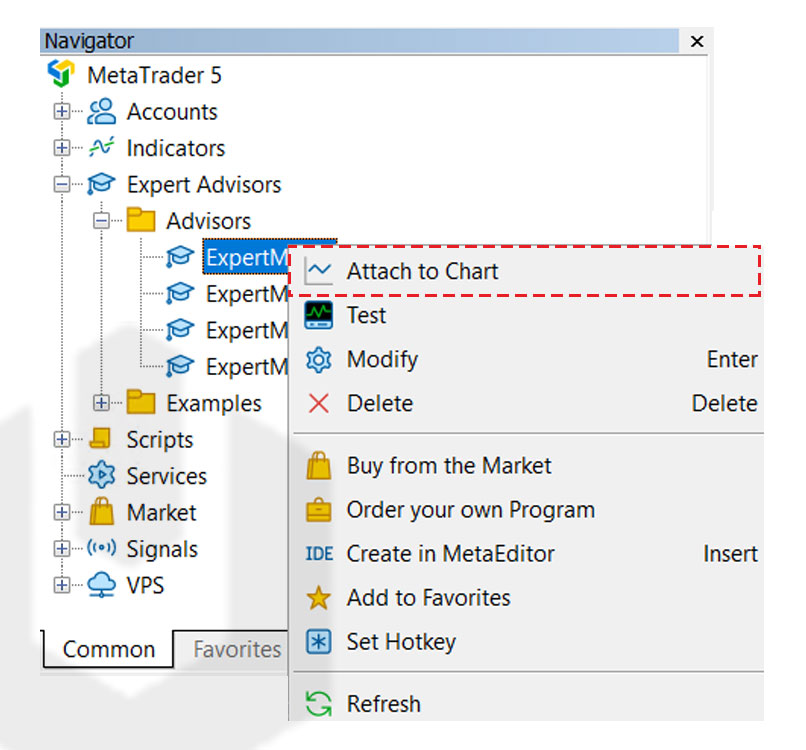Open the Common tab
The image size is (806, 750).
click(108, 650)
